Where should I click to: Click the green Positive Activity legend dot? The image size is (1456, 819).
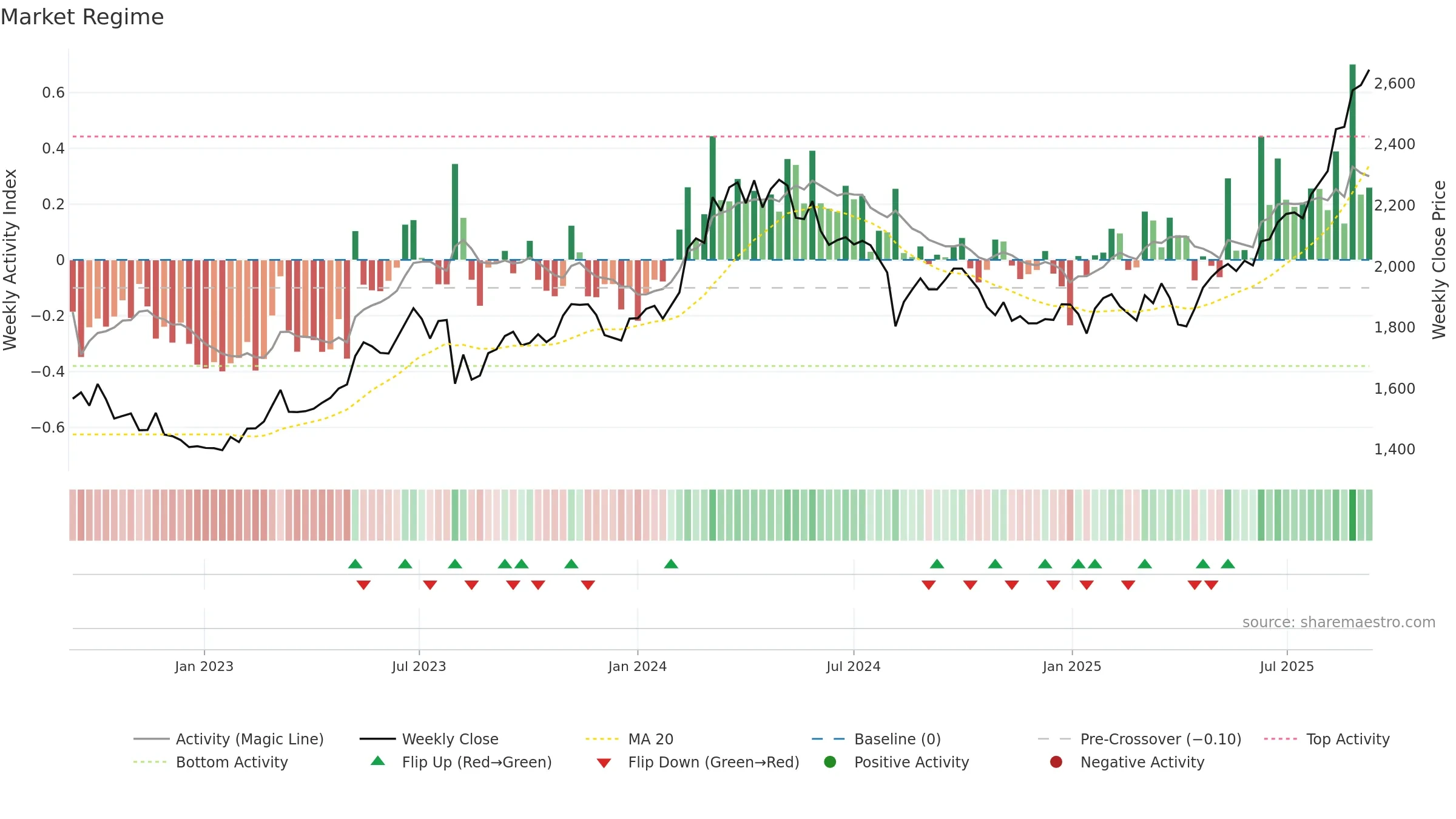[x=831, y=761]
